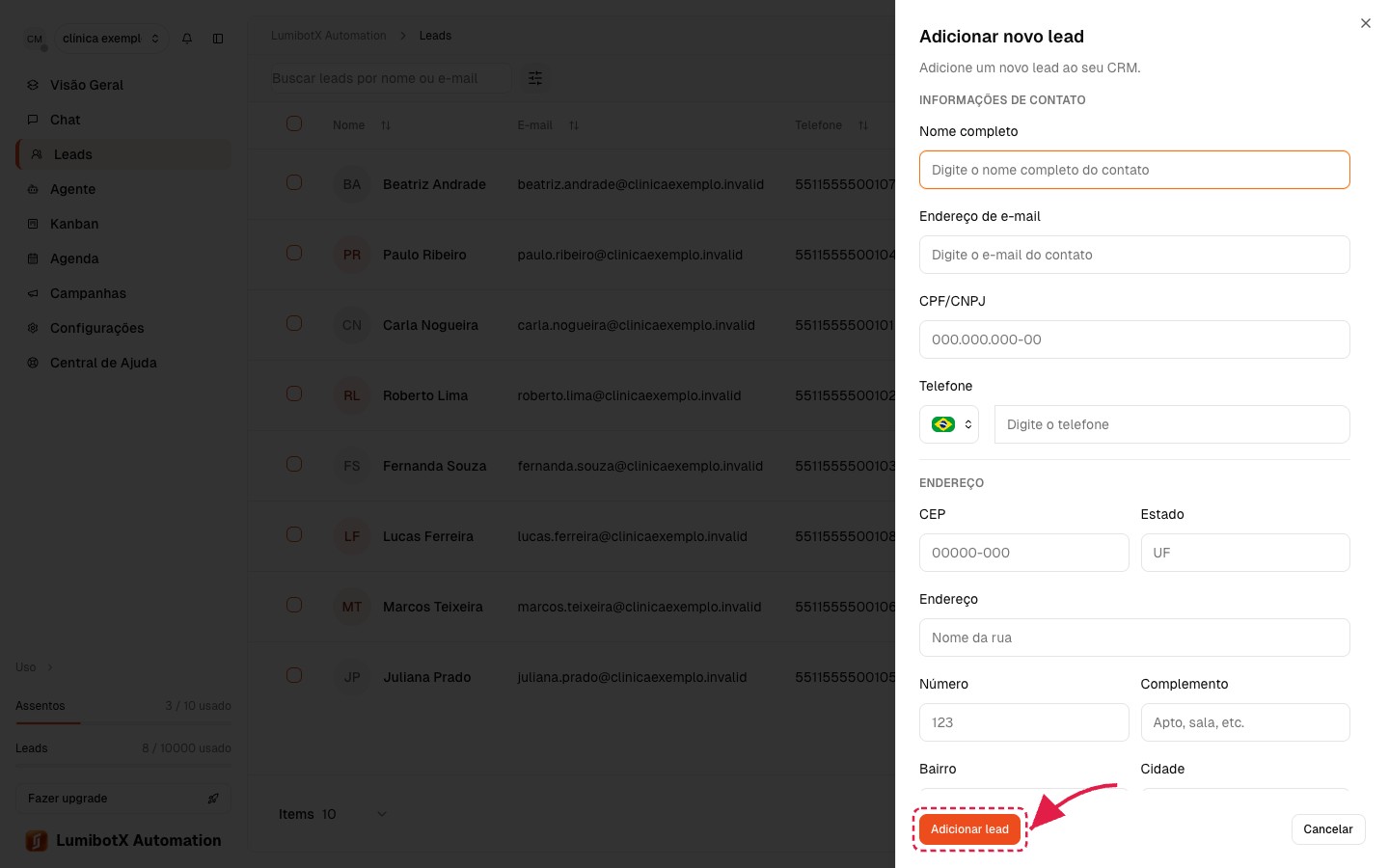1389x868 pixels.
Task: Toggle the select-all leads checkbox
Action: (294, 123)
